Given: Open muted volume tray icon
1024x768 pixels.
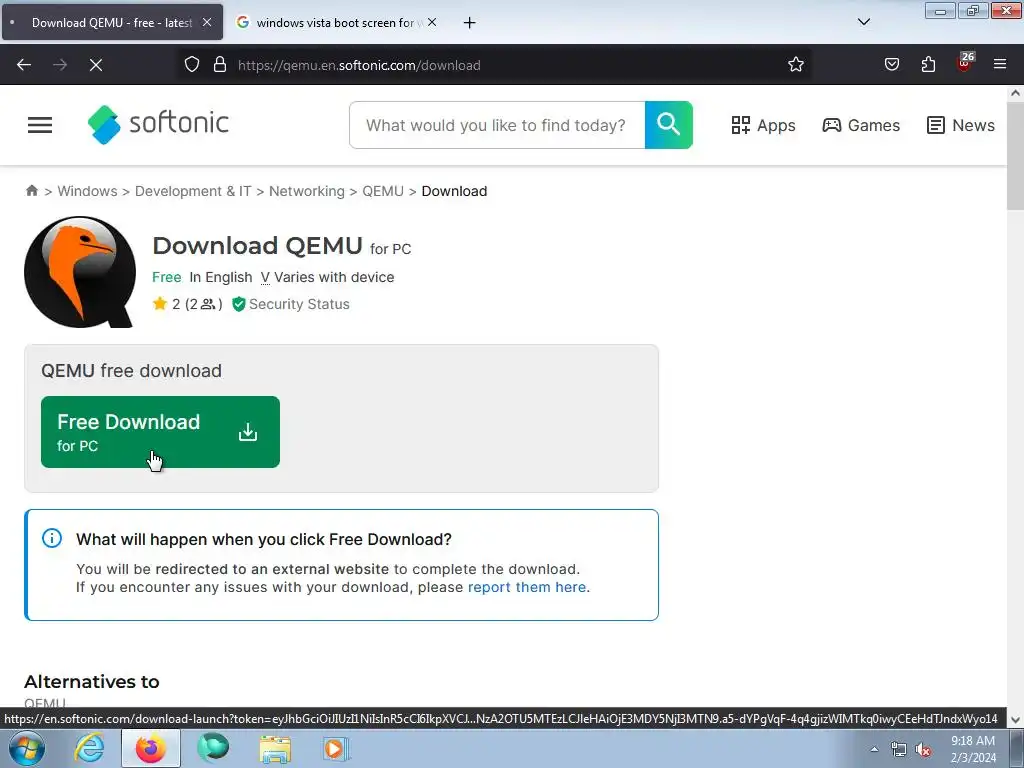Looking at the screenshot, I should [923, 750].
